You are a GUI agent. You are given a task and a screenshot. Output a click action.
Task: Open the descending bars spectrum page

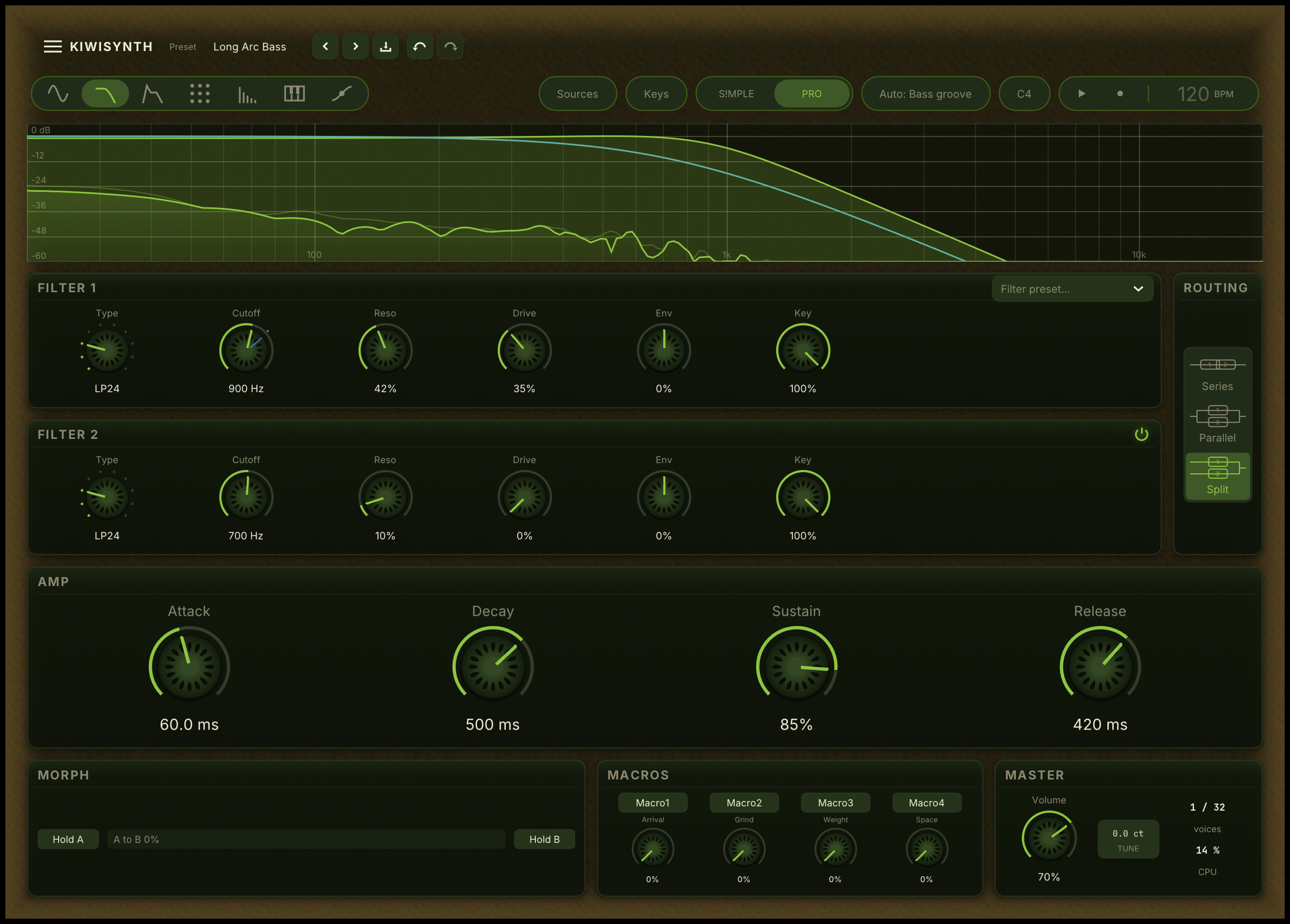[x=247, y=94]
